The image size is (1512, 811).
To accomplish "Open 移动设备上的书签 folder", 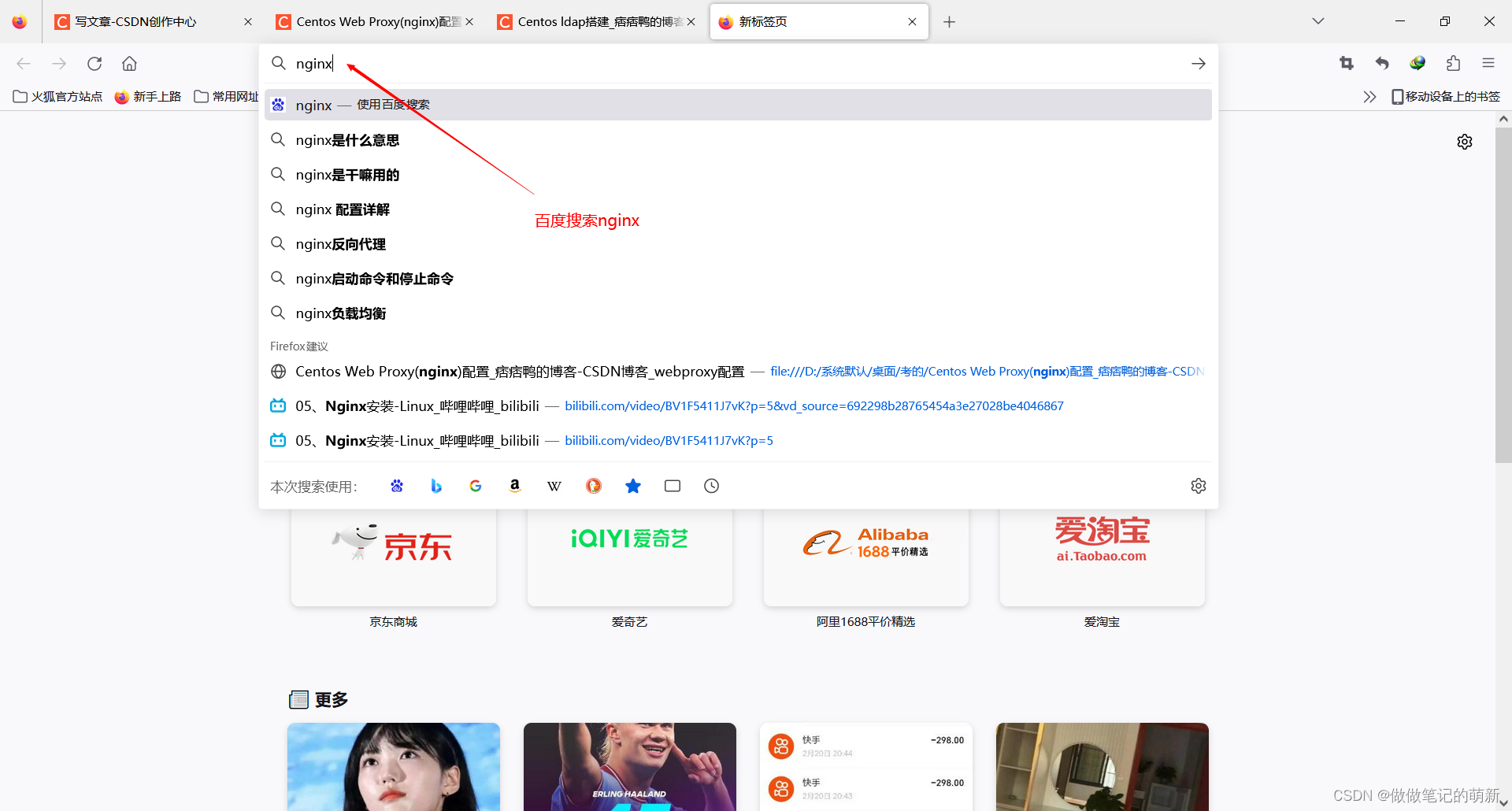I will pos(1446,97).
